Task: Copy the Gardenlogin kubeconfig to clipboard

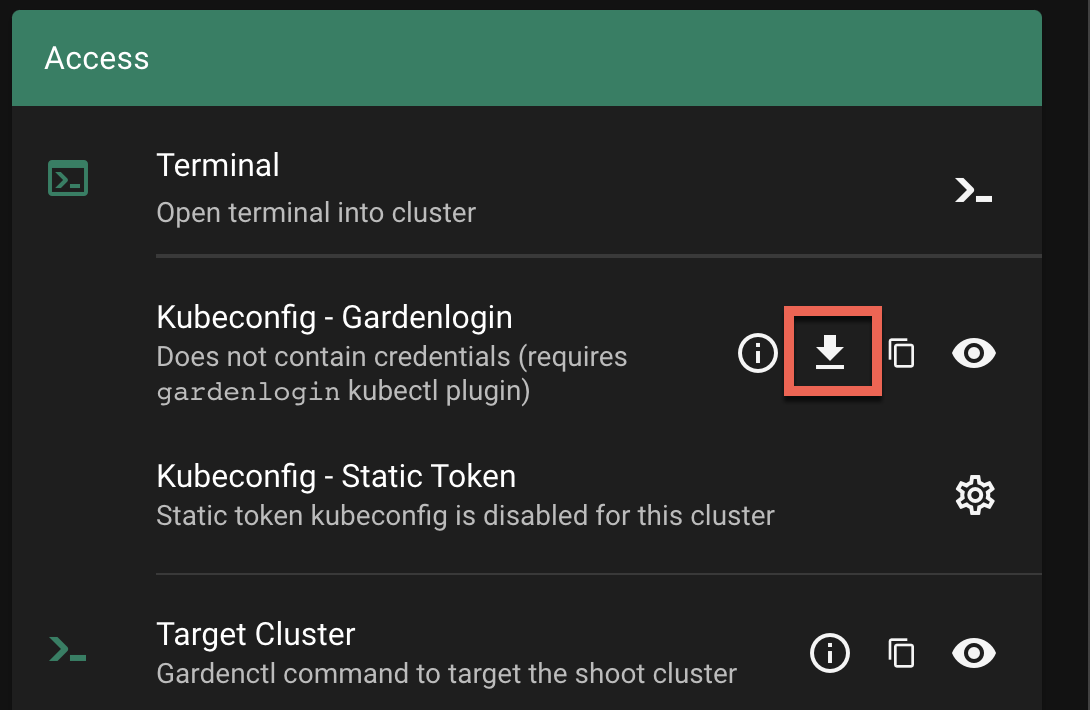Action: pyautogui.click(x=901, y=353)
